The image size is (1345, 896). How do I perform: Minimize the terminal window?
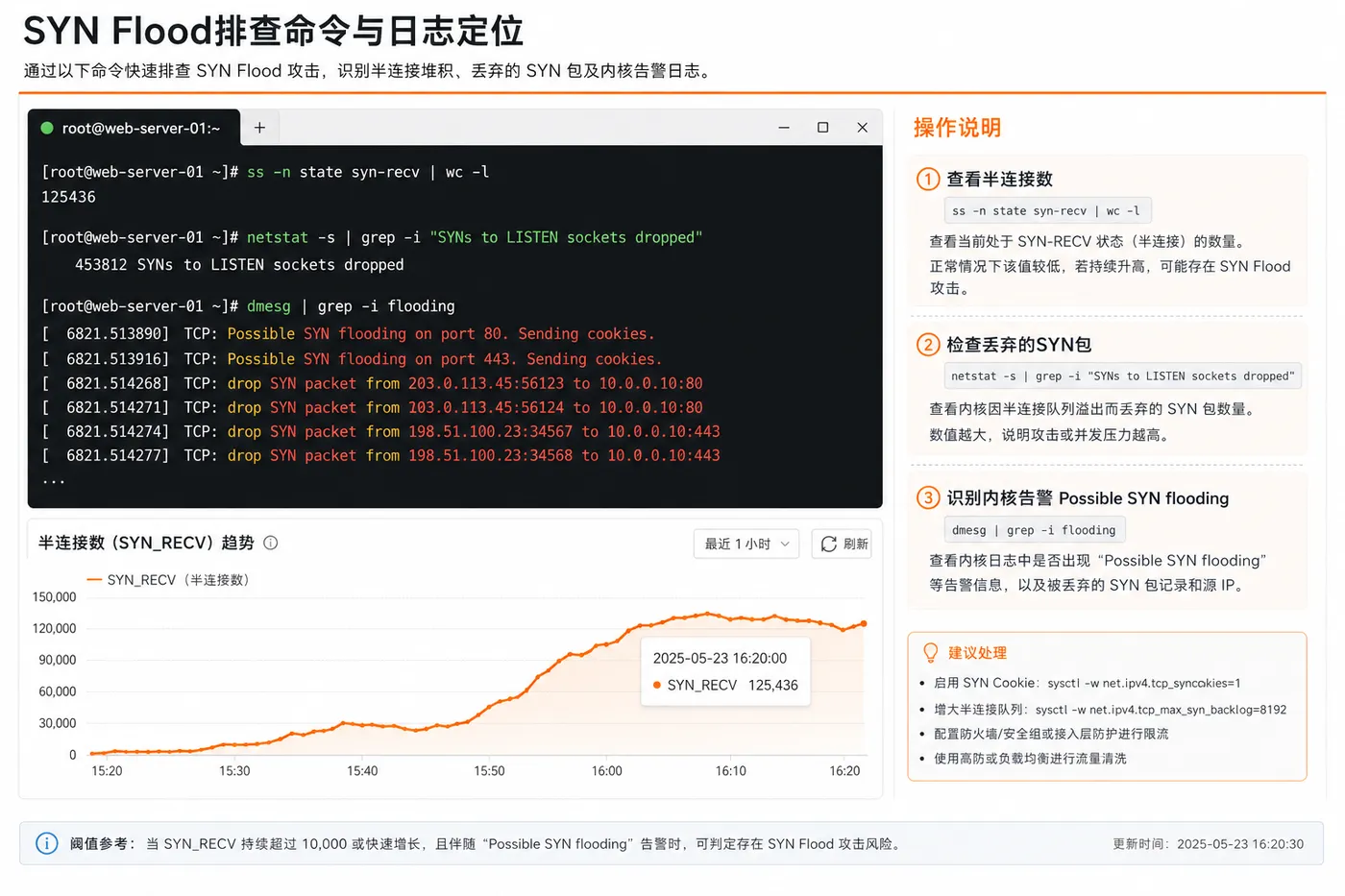point(784,128)
